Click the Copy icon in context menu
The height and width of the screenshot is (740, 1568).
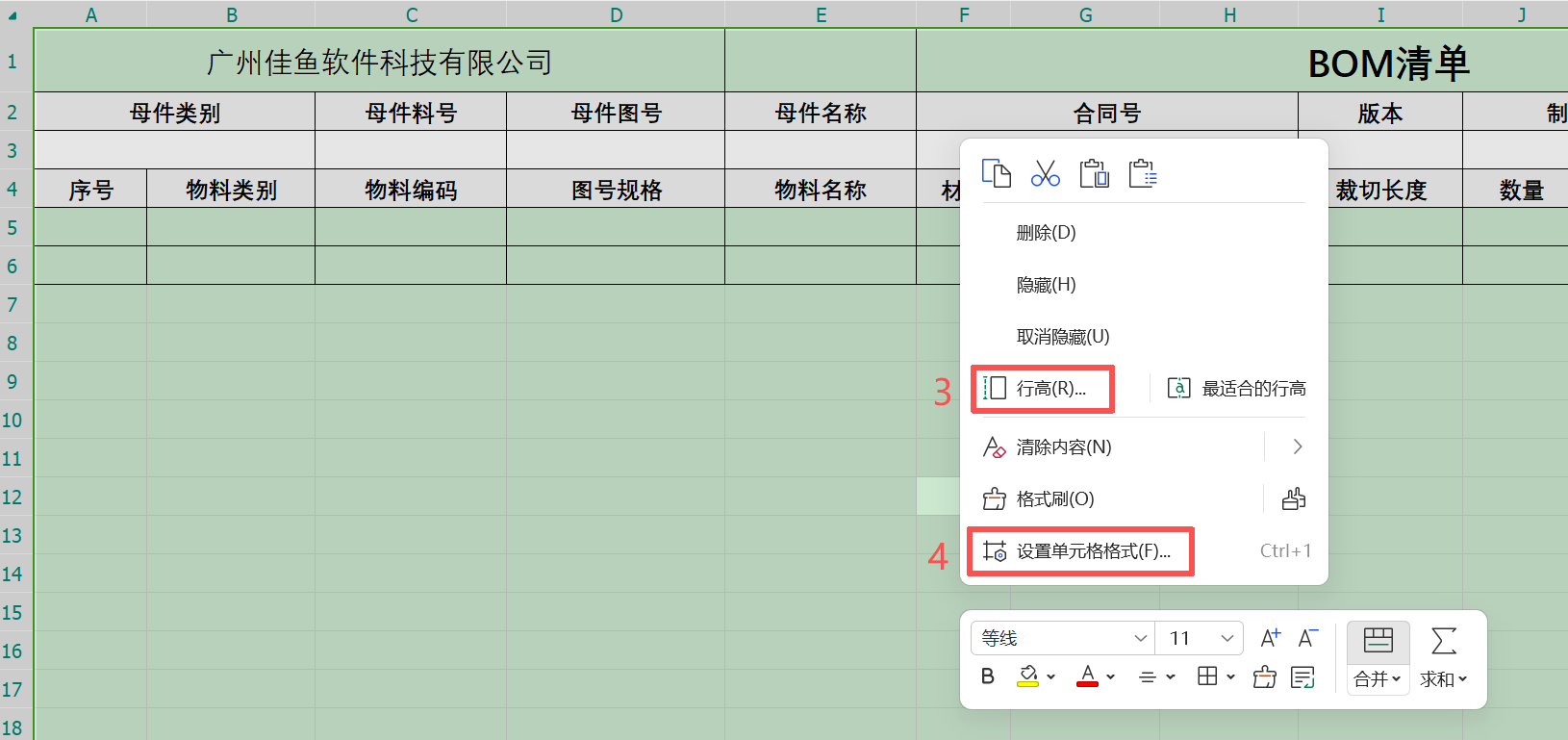[x=996, y=173]
